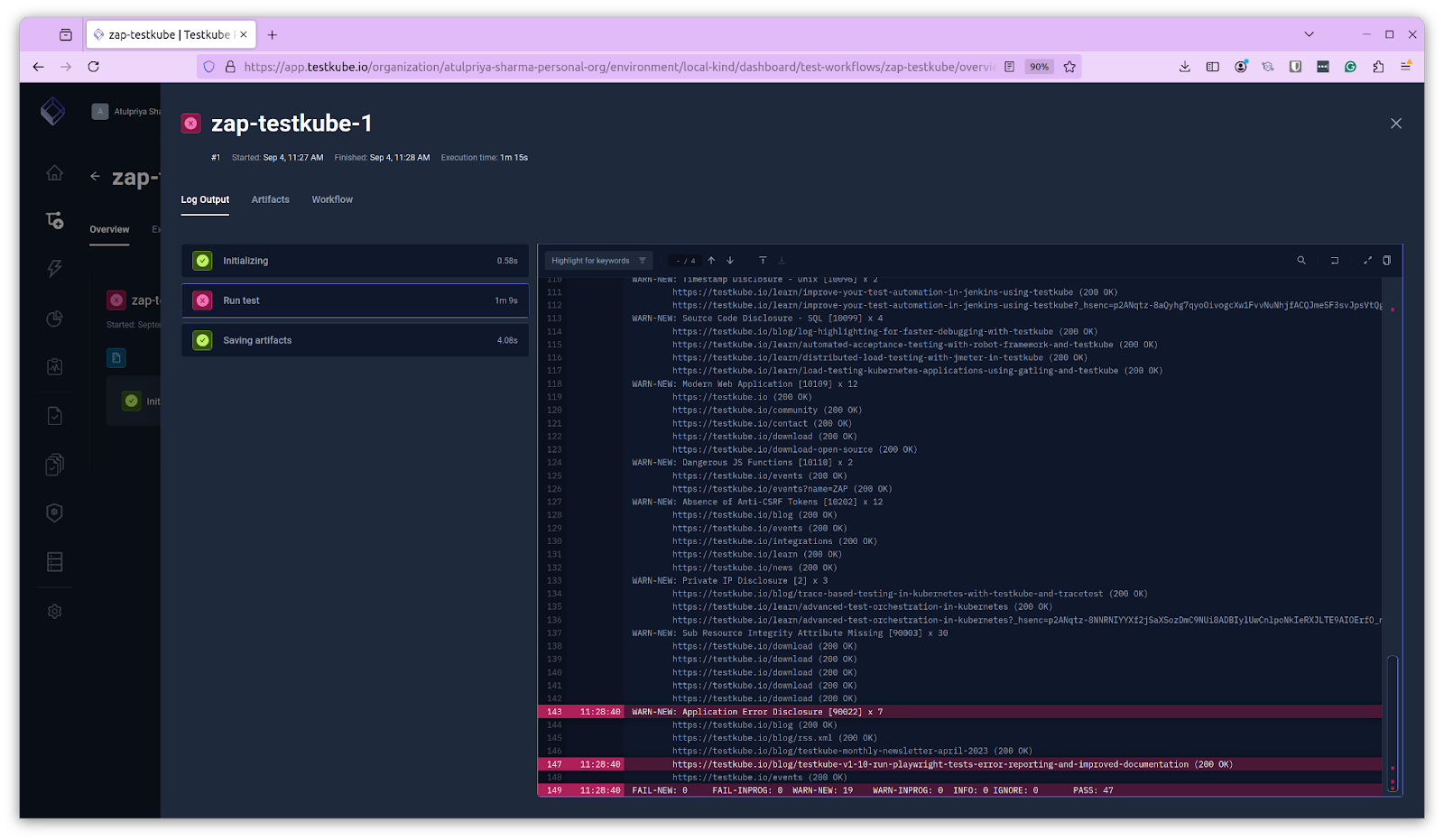The image size is (1444, 840).
Task: Open browser downloads panel
Action: pos(1185,67)
